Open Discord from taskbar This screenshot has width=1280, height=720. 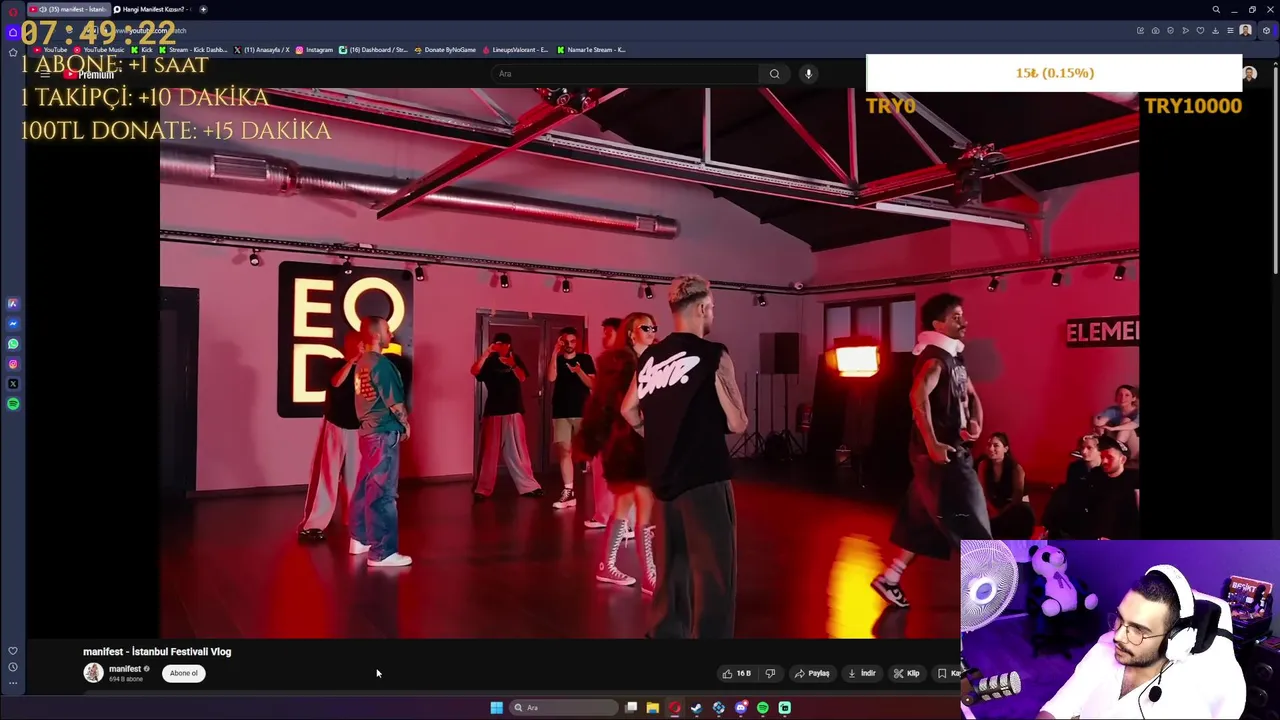(x=741, y=708)
